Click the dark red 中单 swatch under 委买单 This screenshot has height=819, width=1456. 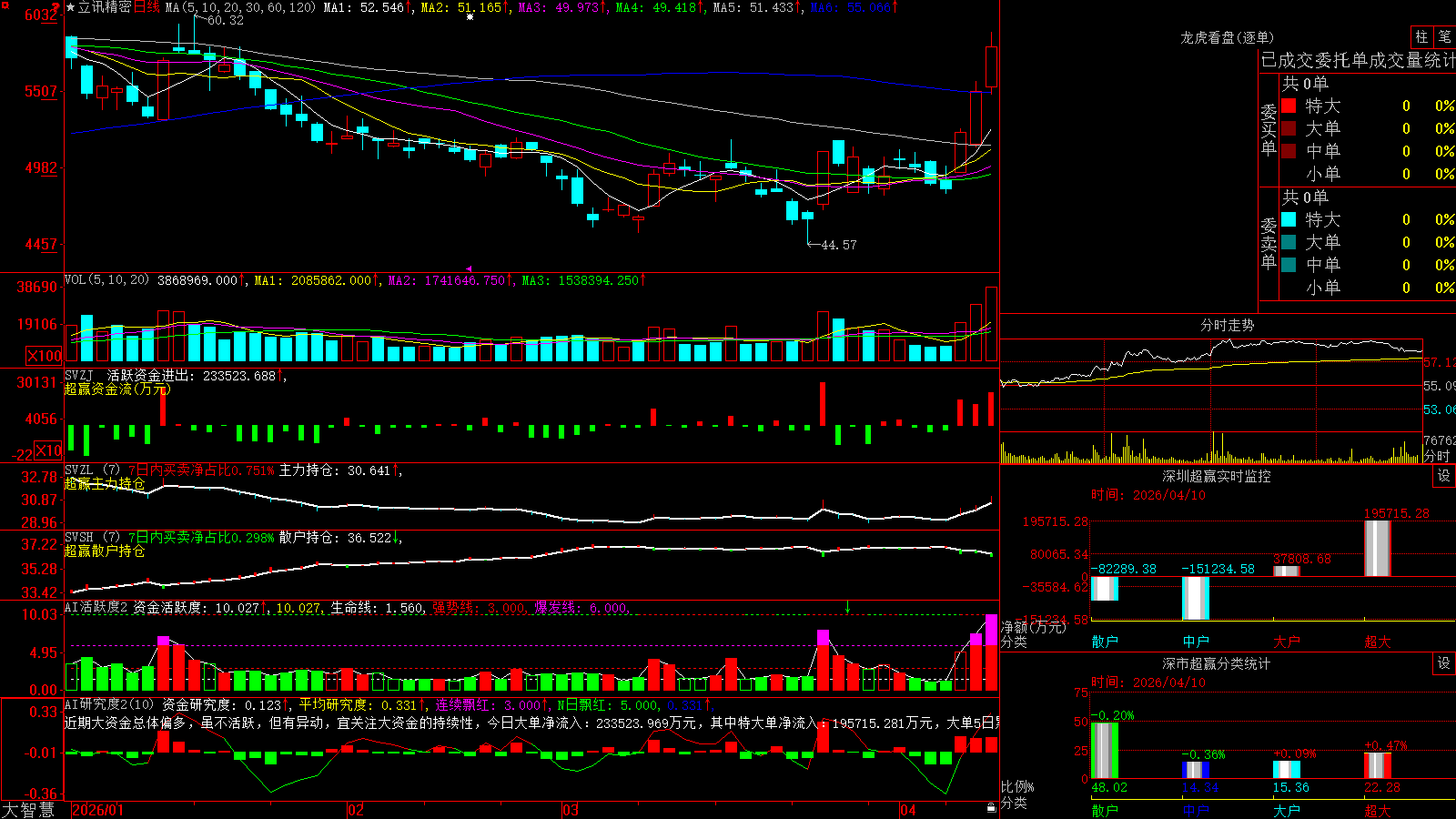pos(1289,151)
